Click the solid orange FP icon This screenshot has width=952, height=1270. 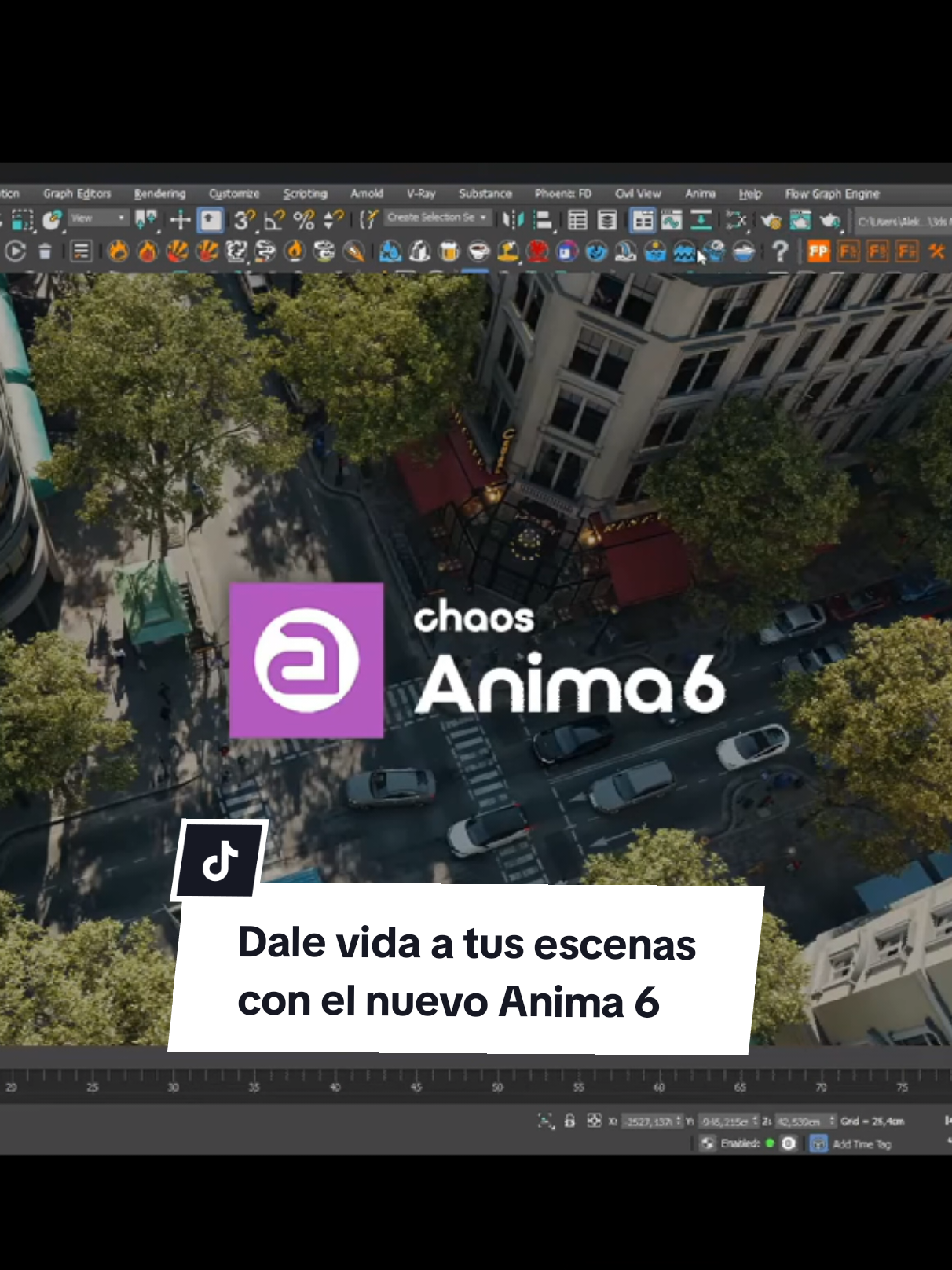[818, 251]
